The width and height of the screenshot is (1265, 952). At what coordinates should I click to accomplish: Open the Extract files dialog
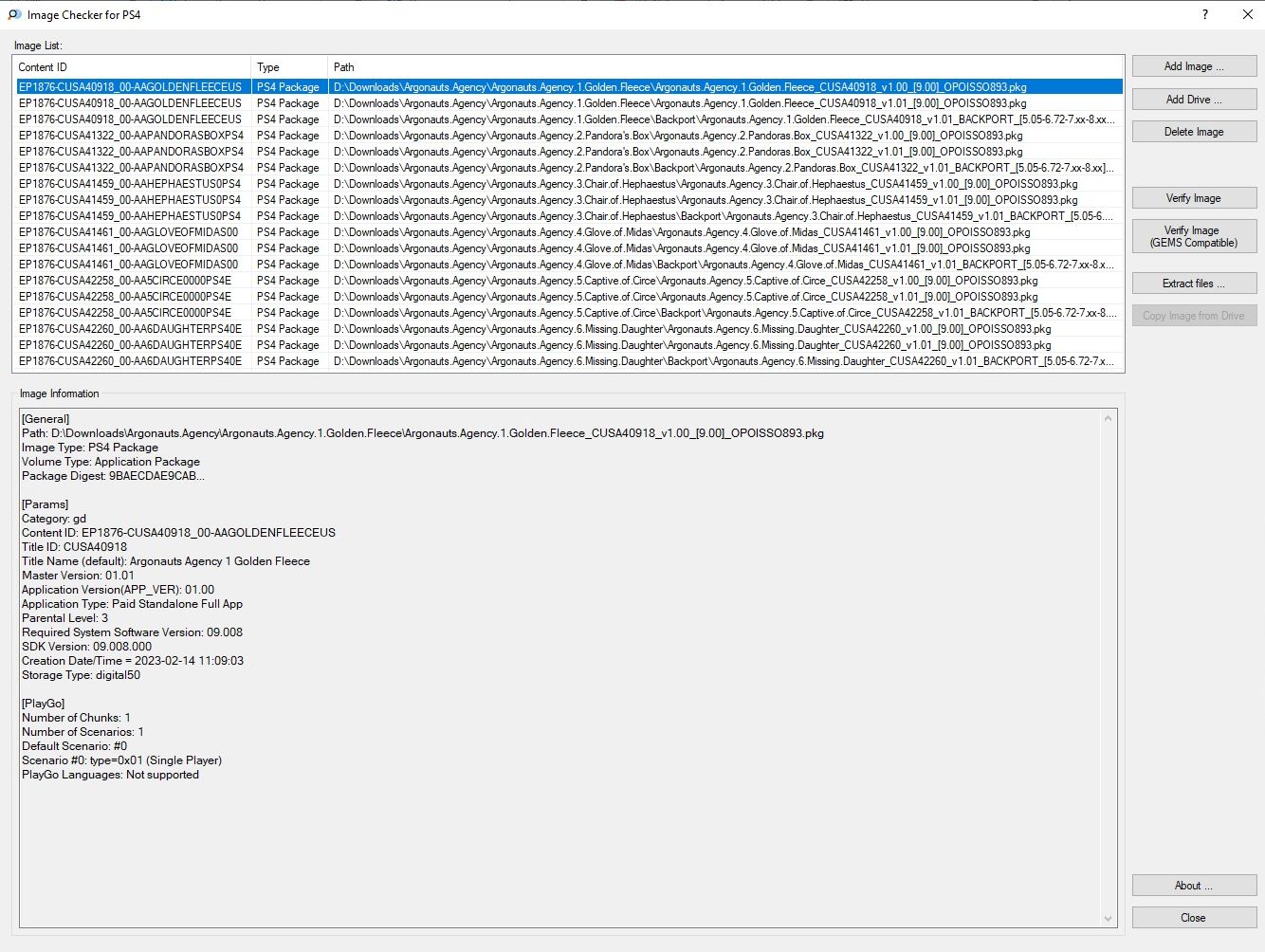click(1194, 284)
